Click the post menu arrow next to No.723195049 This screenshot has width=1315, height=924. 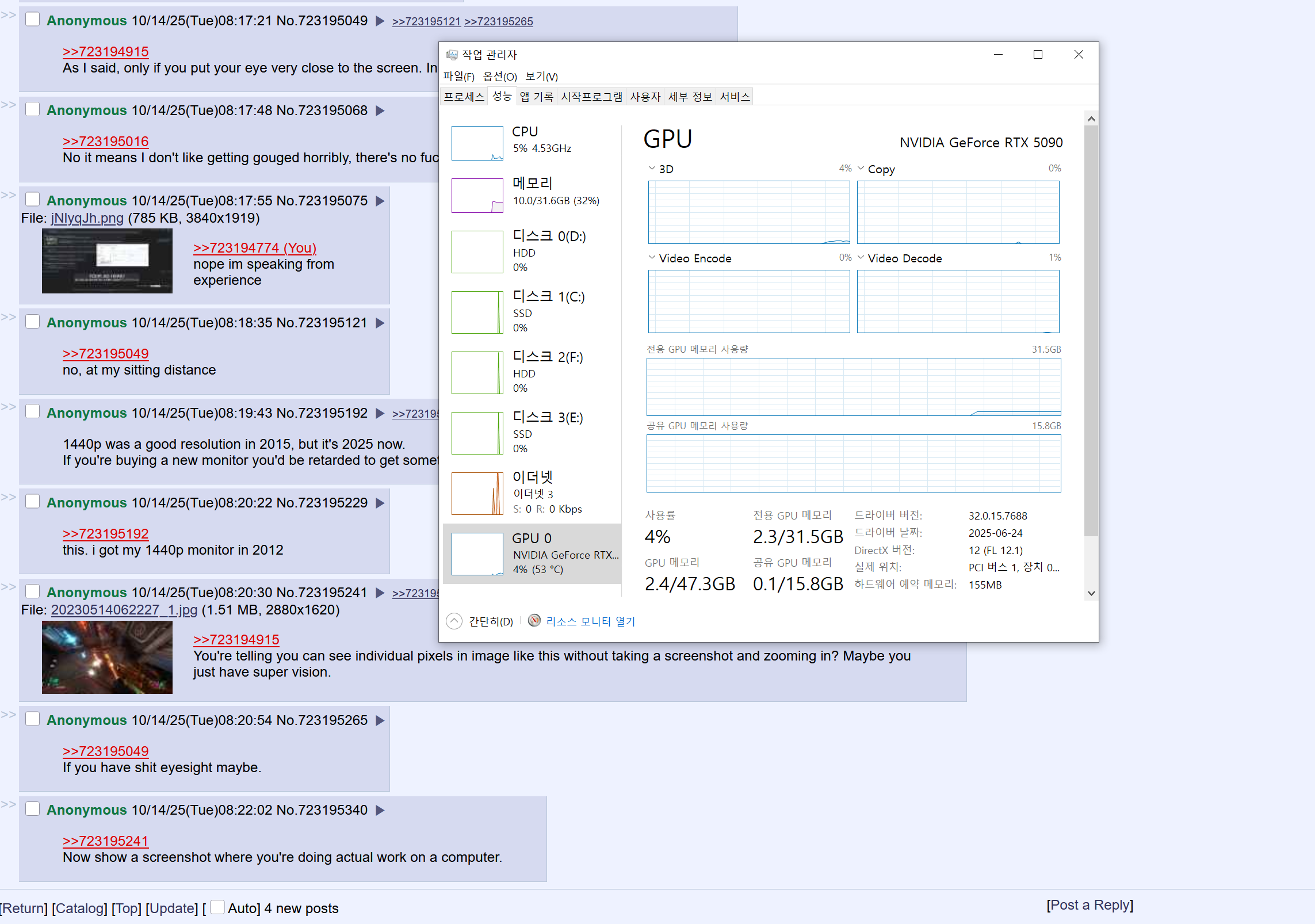point(380,21)
